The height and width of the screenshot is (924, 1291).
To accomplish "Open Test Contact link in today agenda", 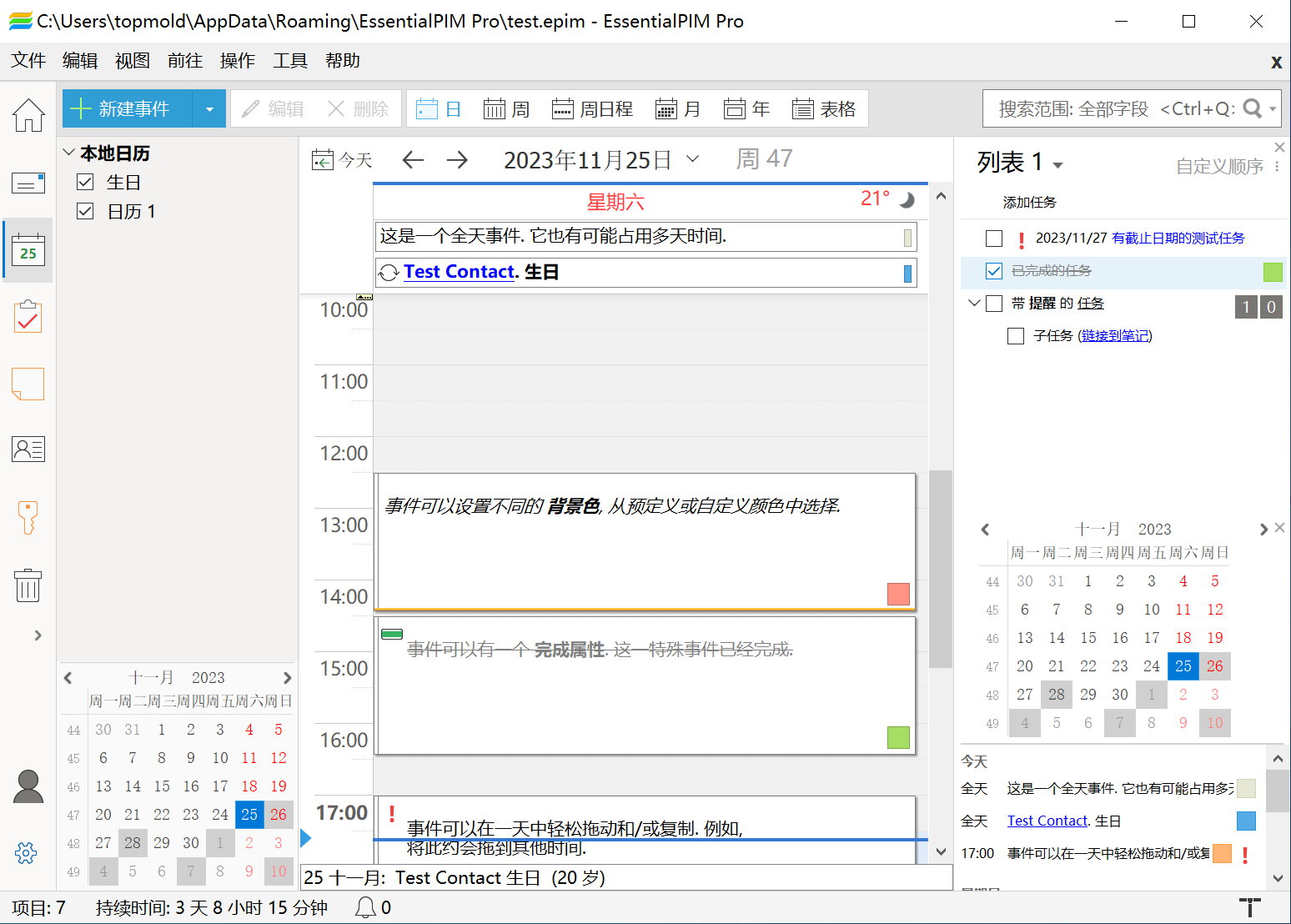I will pyautogui.click(x=1047, y=821).
